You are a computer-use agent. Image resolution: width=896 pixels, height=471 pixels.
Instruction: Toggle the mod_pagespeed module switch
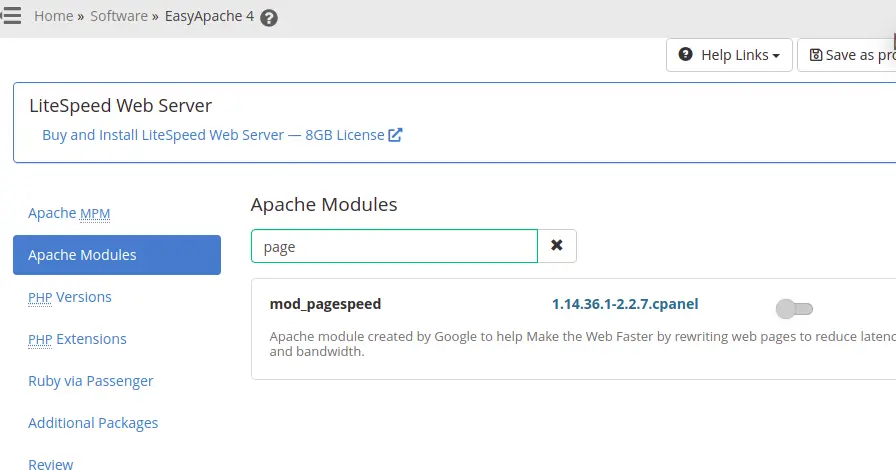coord(794,309)
